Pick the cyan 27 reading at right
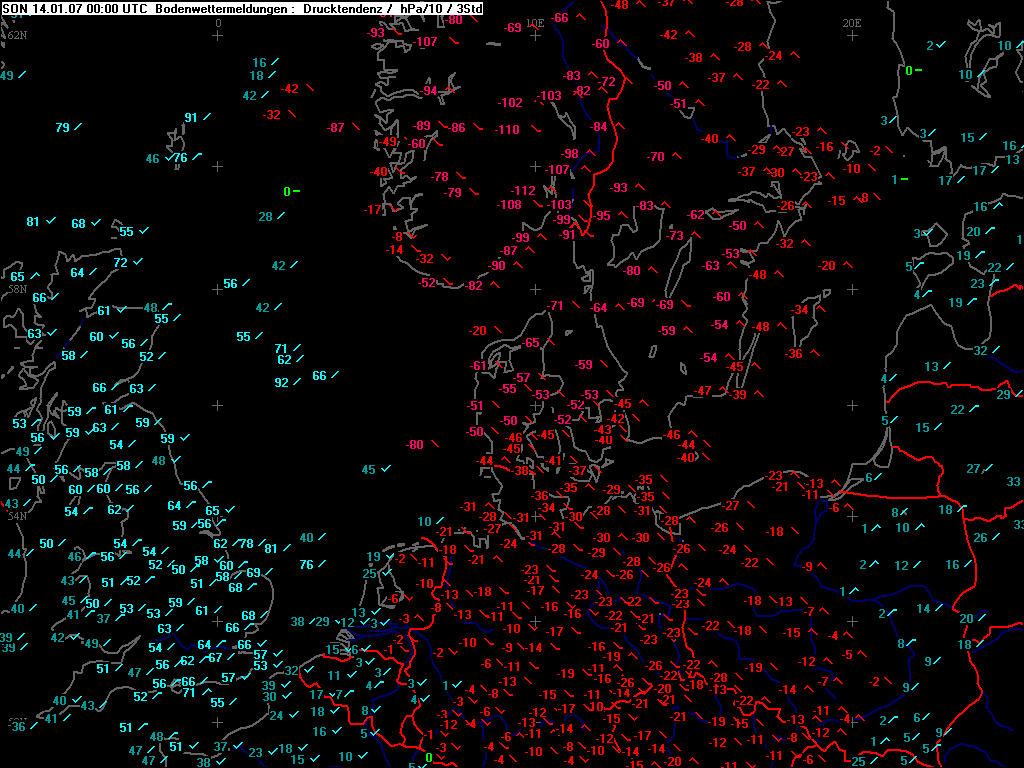This screenshot has width=1024, height=768. (973, 469)
